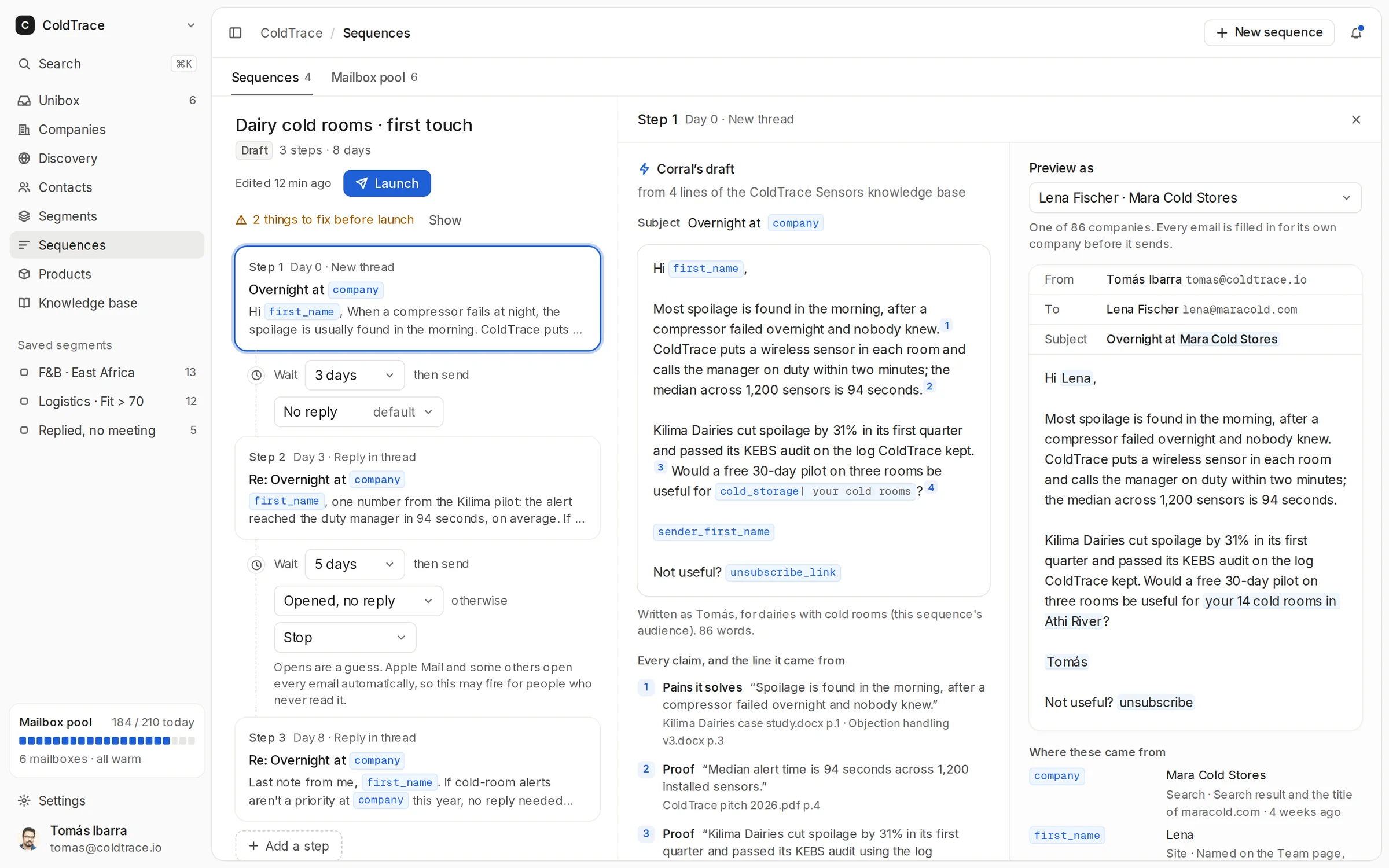
Task: Open the Stop action dropdown
Action: (x=345, y=637)
